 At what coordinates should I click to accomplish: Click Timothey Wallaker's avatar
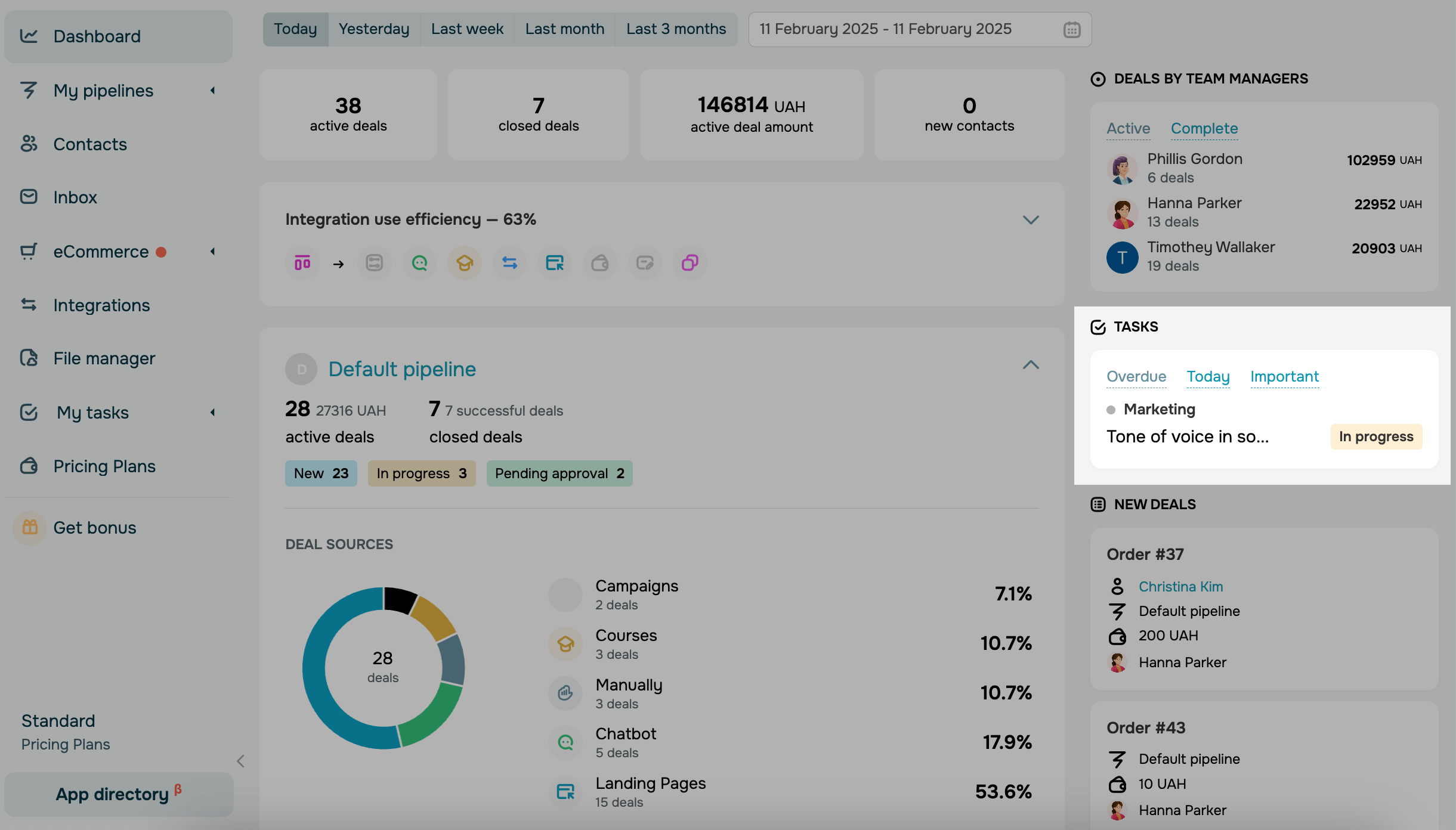[1122, 257]
